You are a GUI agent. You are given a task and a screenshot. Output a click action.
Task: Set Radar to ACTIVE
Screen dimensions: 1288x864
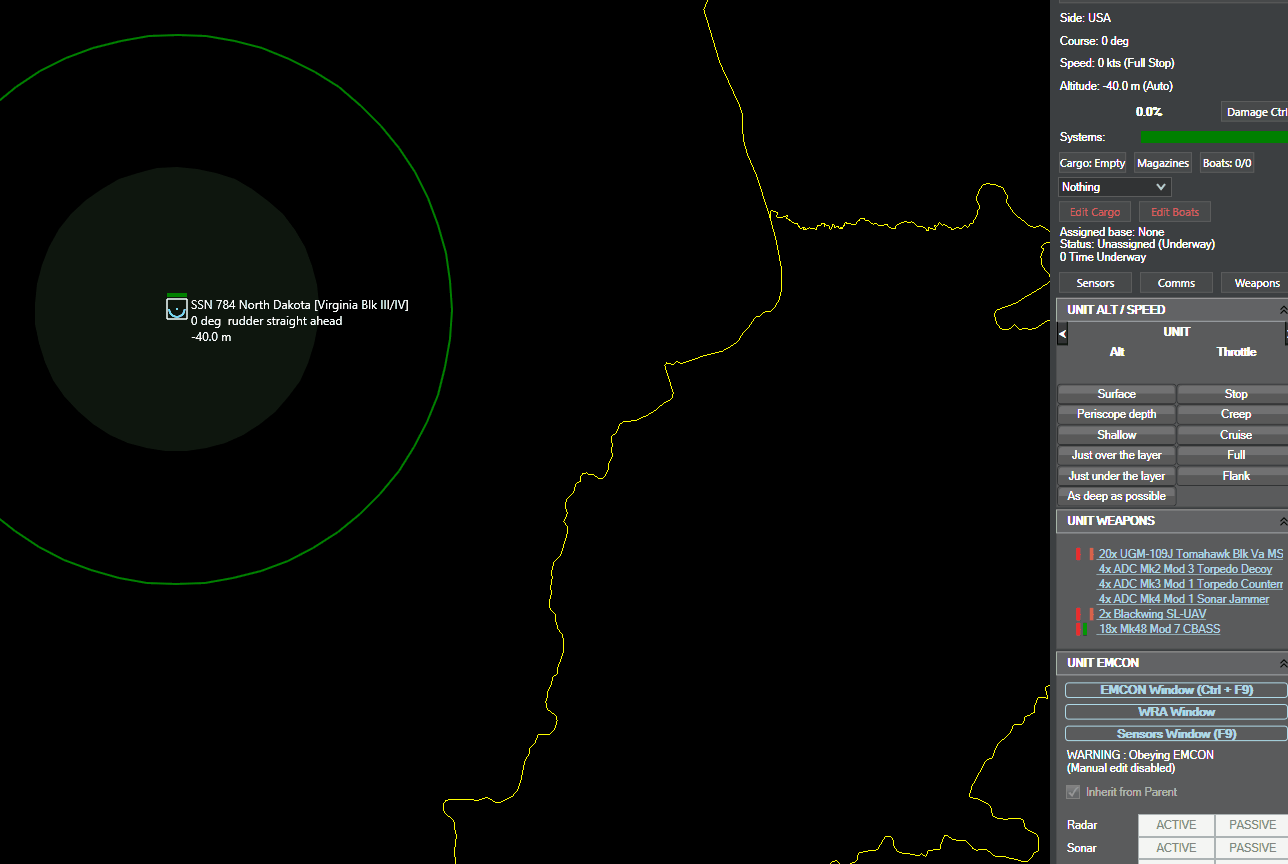(x=1176, y=825)
